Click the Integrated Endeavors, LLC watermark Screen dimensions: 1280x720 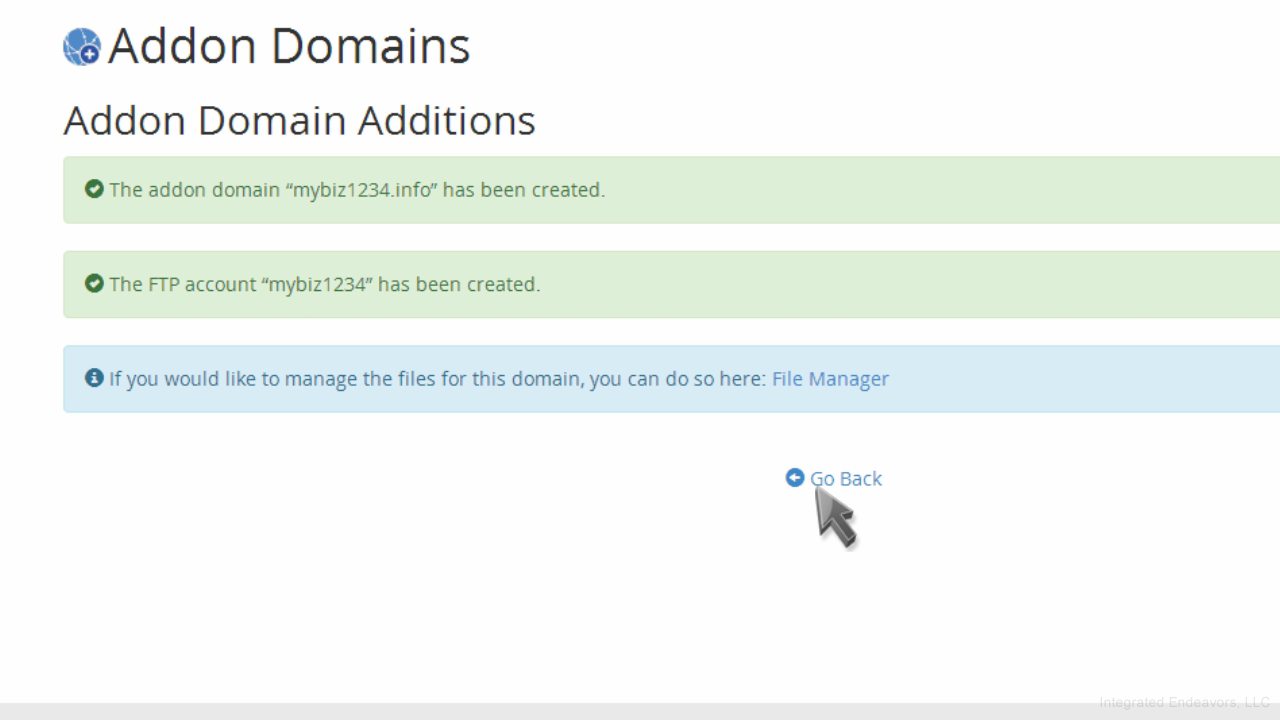point(1184,702)
